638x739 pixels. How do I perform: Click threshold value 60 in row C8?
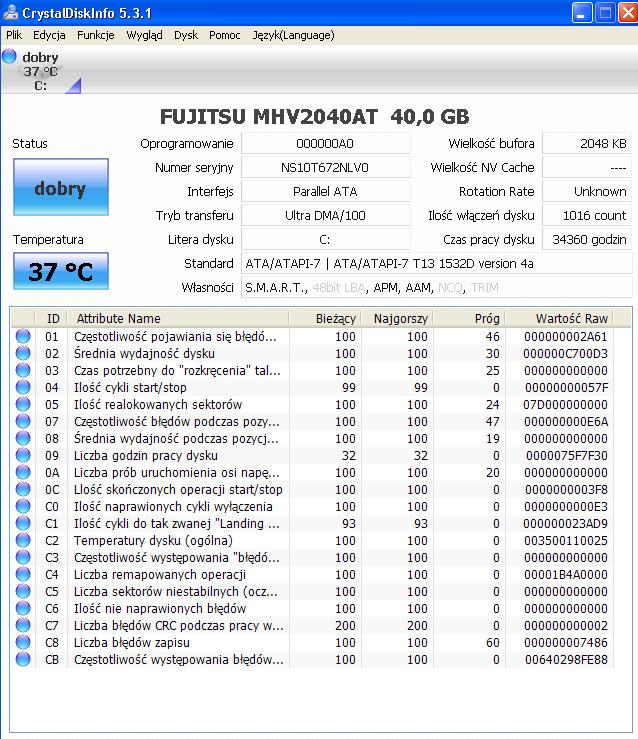click(x=493, y=642)
